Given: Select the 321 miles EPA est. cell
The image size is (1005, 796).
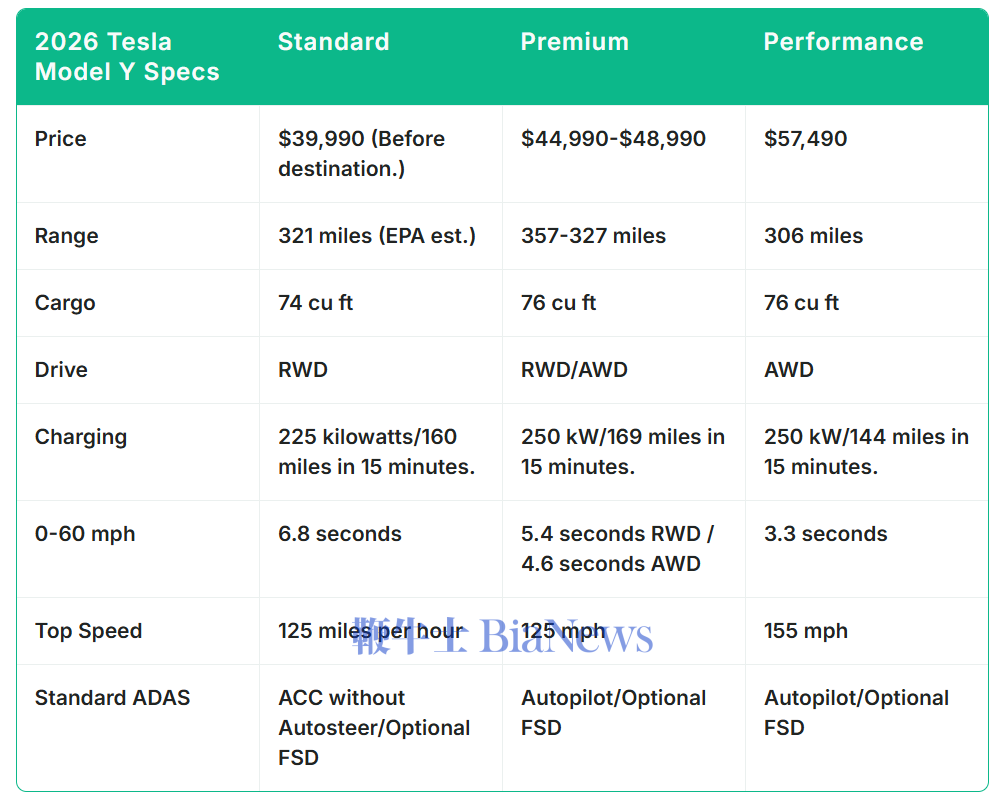Looking at the screenshot, I should click(377, 236).
